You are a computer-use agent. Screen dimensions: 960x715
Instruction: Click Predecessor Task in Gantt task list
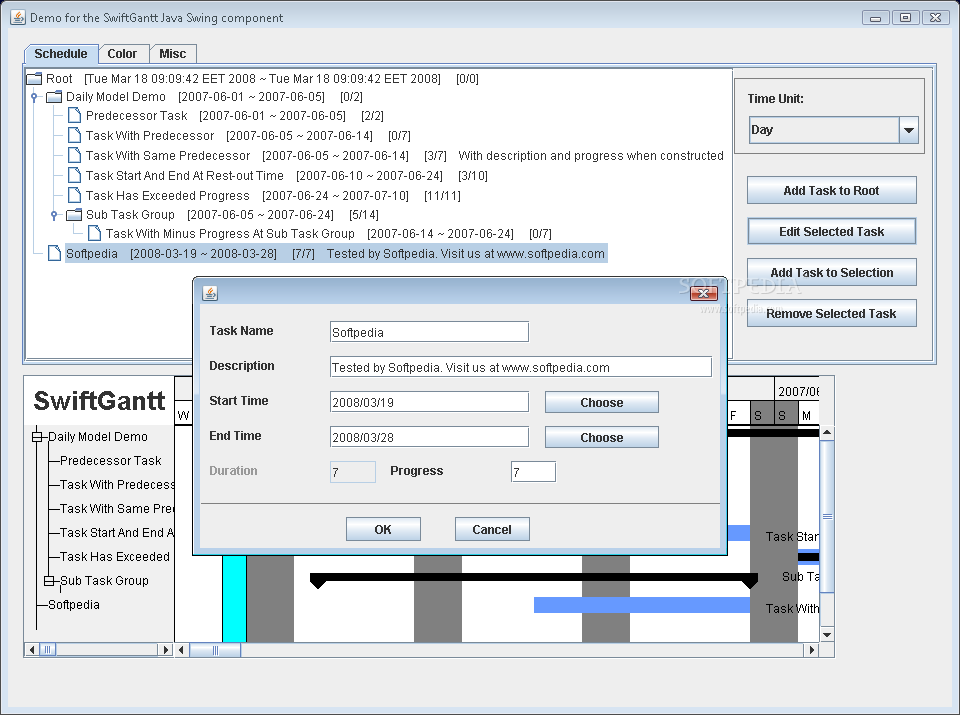coord(110,460)
